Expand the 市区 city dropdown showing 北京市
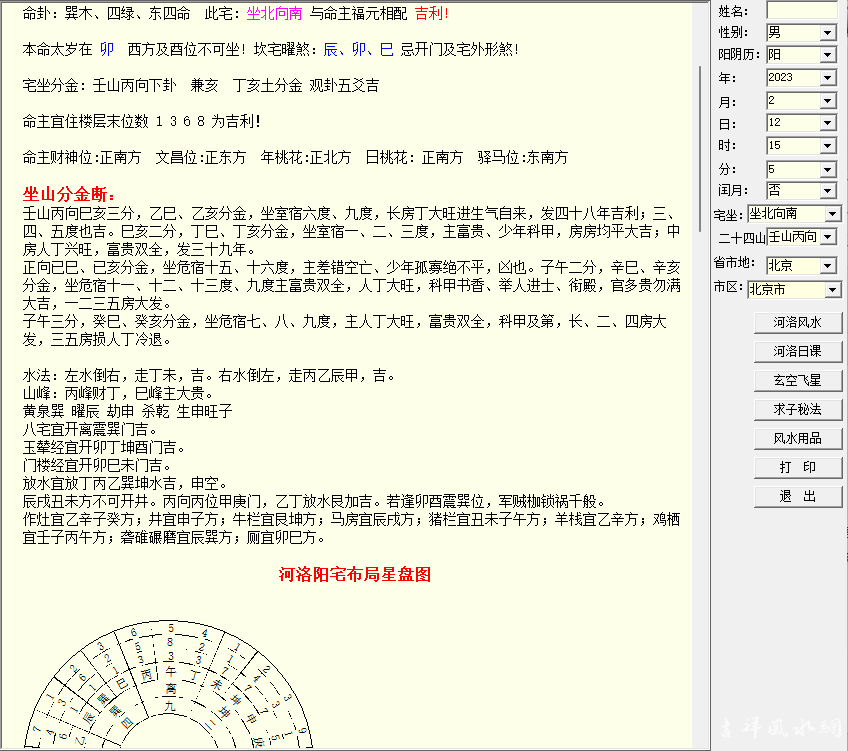 [832, 290]
